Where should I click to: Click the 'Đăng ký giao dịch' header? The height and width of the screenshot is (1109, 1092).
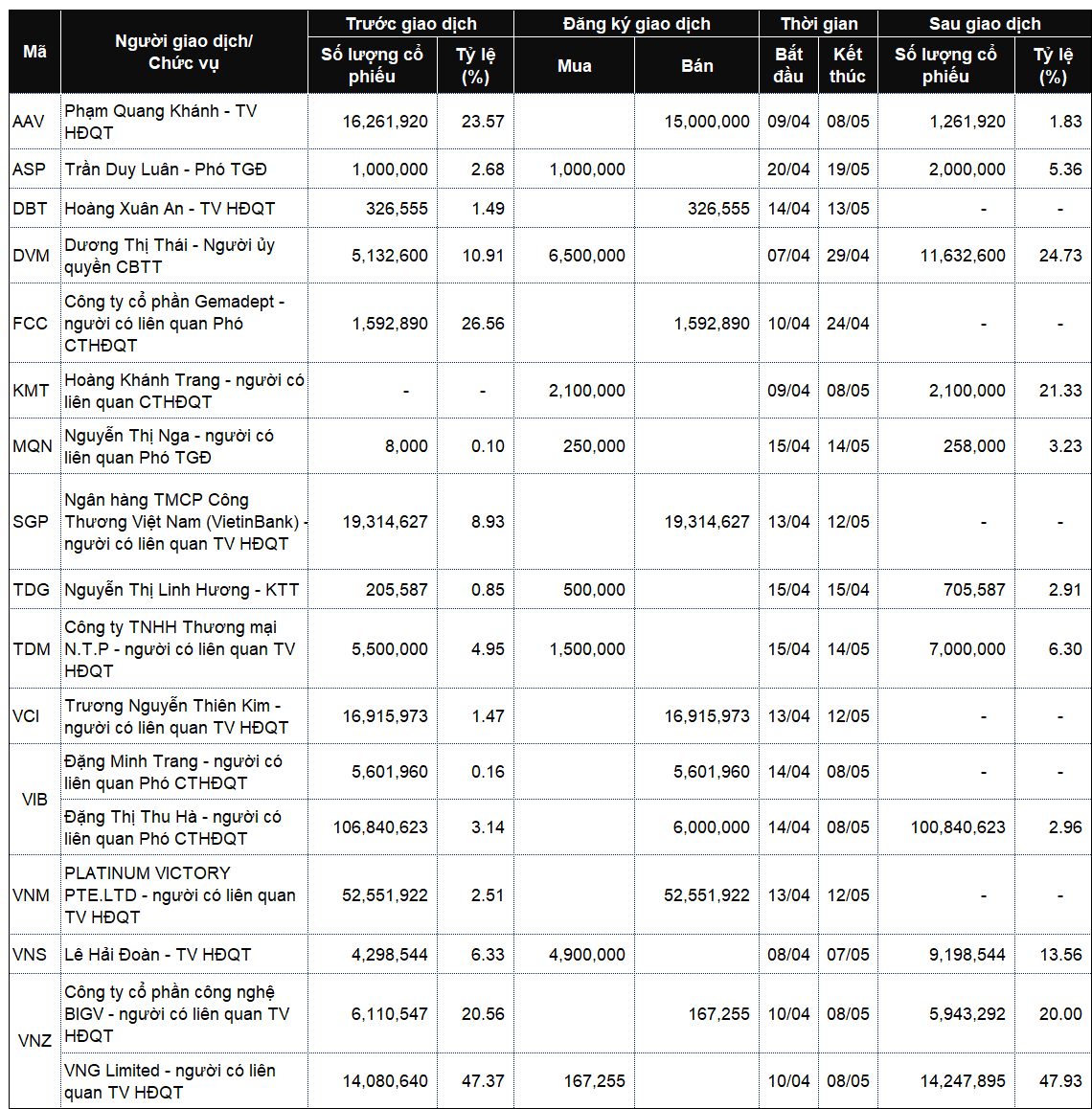click(636, 24)
